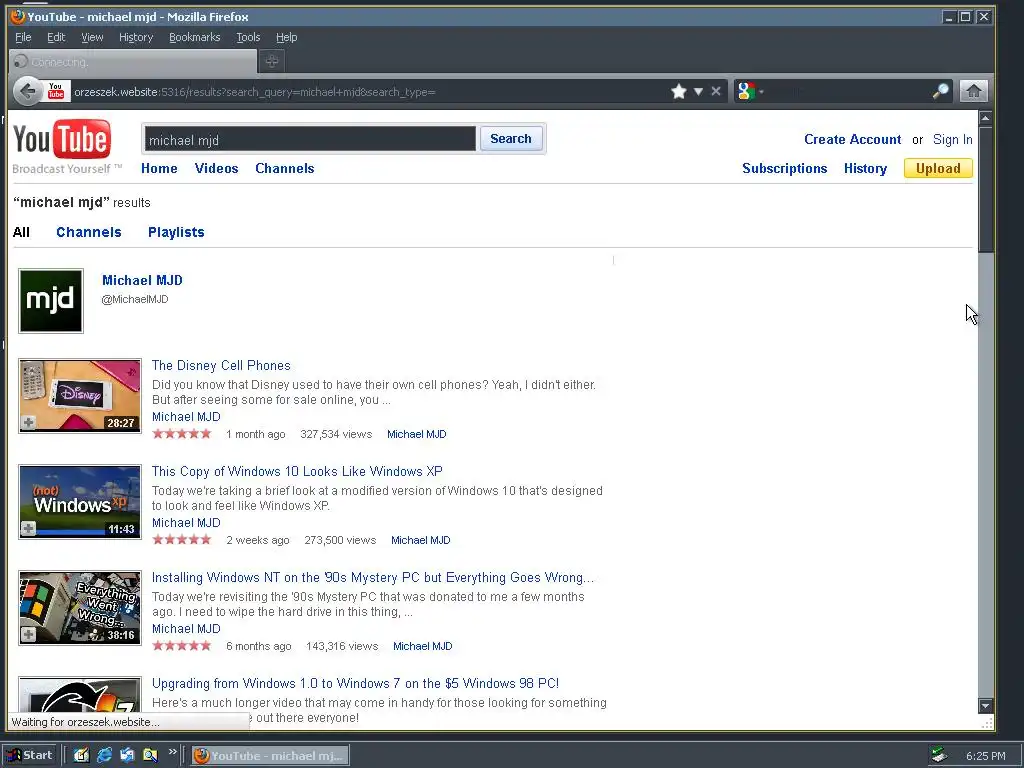Open the Edit menu

(56, 37)
